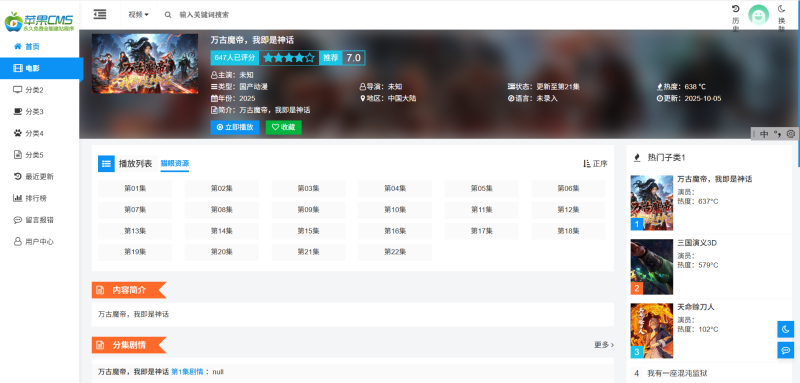Open the green user avatar
This screenshot has width=800, height=383.
(x=758, y=15)
